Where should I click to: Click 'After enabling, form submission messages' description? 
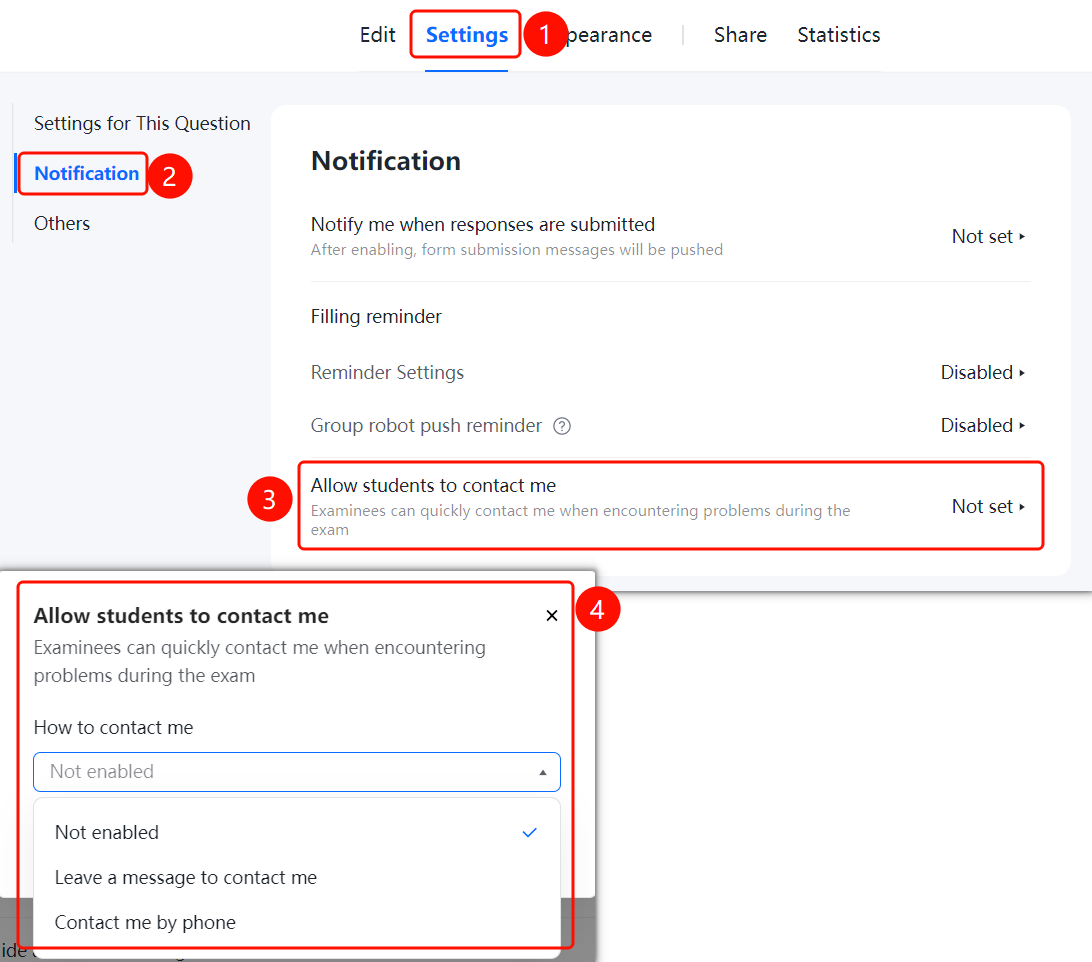(517, 250)
